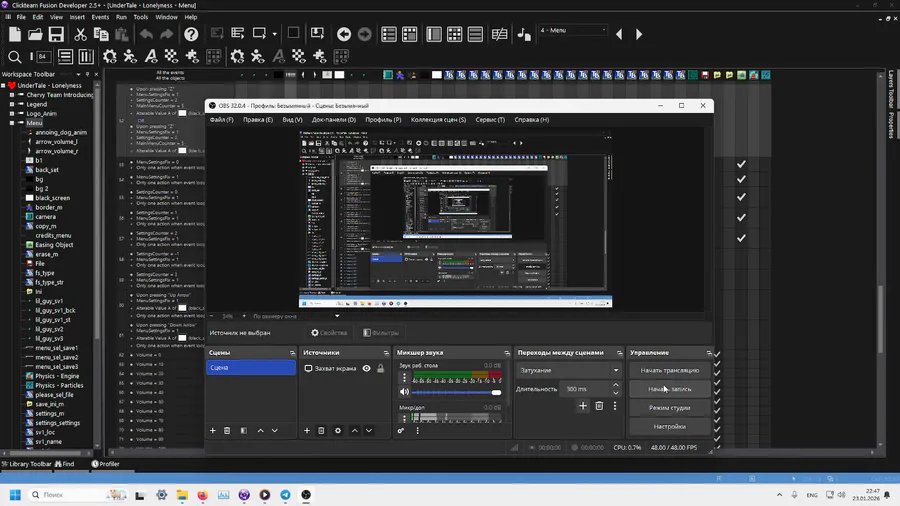Click the Начать трансляцию button
This screenshot has width=900, height=506.
[669, 370]
